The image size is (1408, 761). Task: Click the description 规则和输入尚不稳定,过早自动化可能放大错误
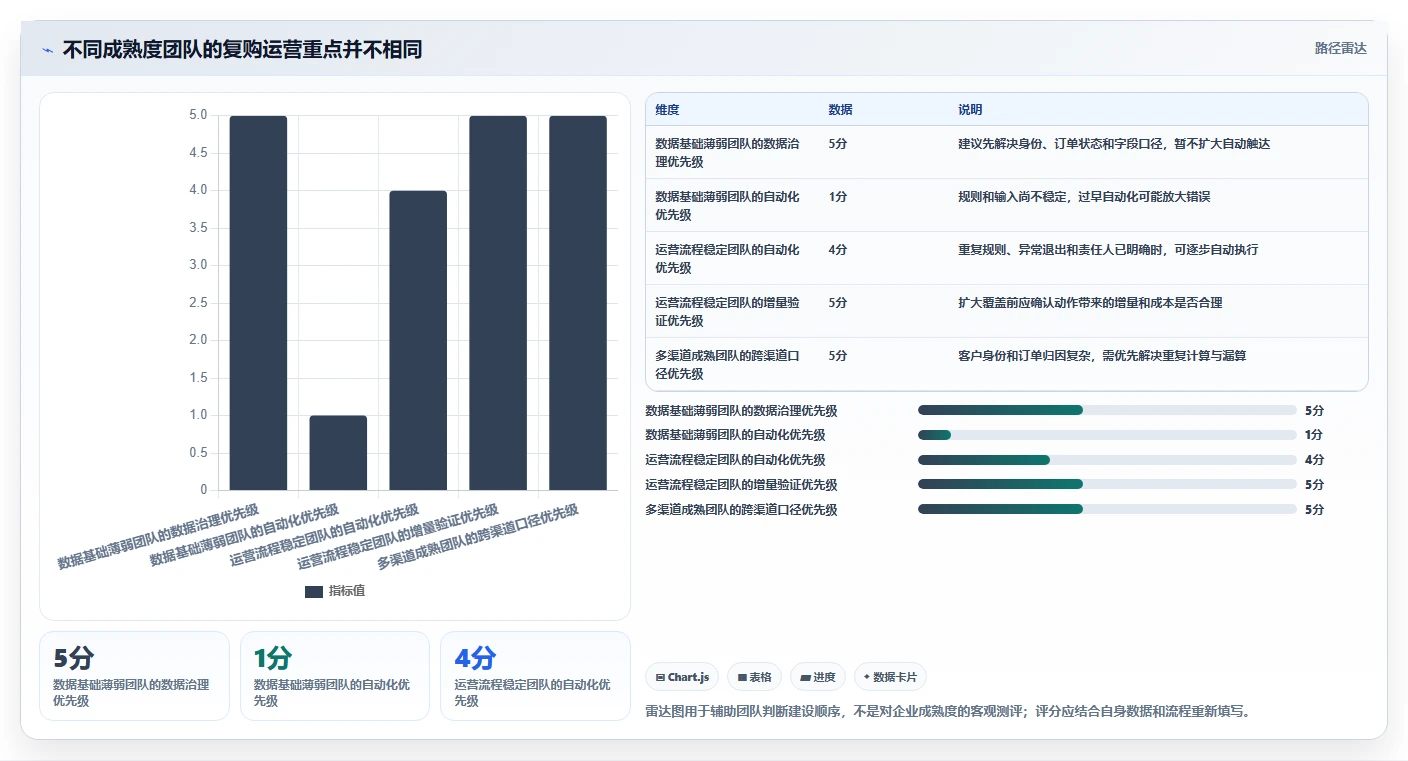tap(1084, 197)
